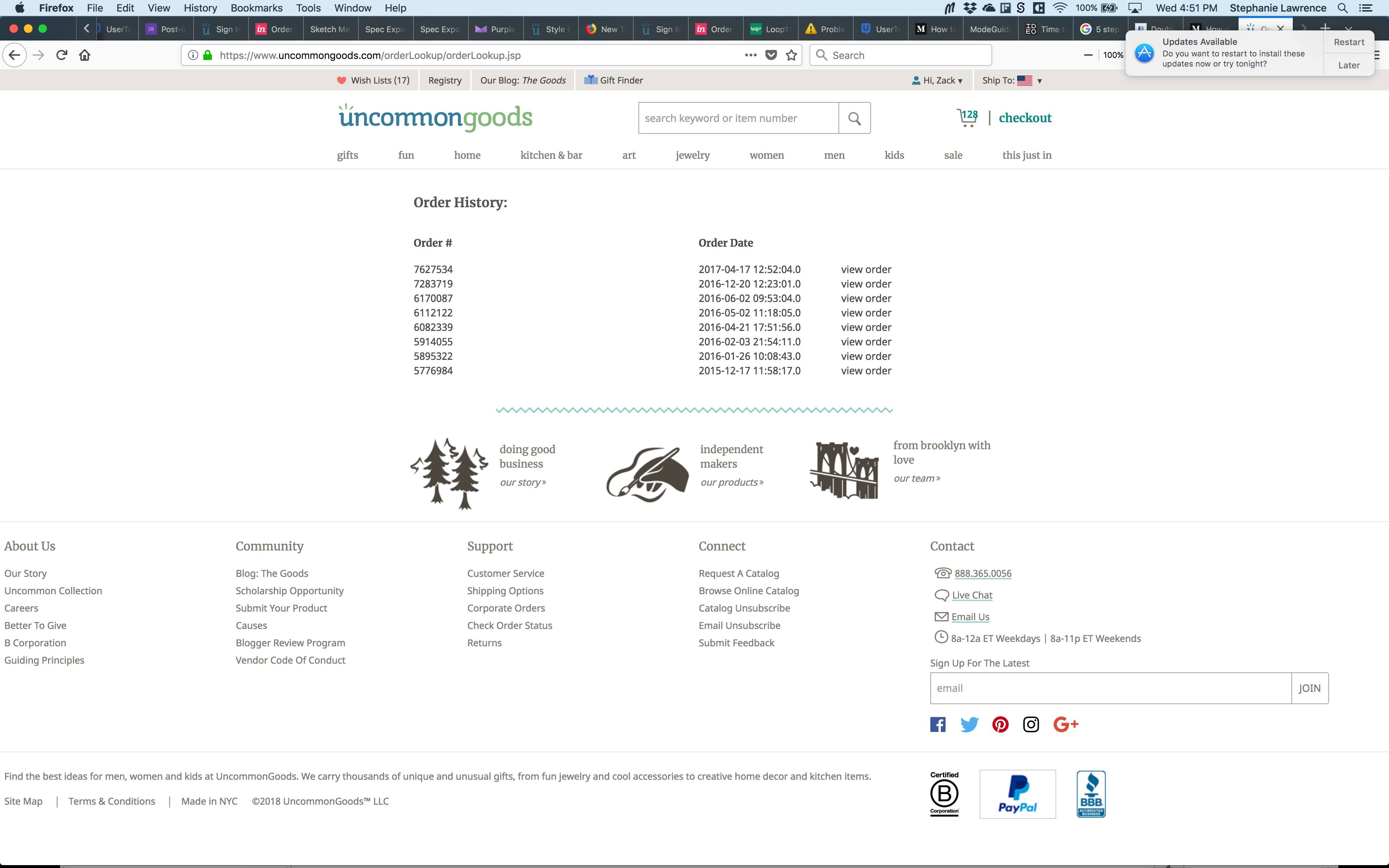Save page to Pocket icon
Image resolution: width=1389 pixels, height=868 pixels.
(772, 55)
